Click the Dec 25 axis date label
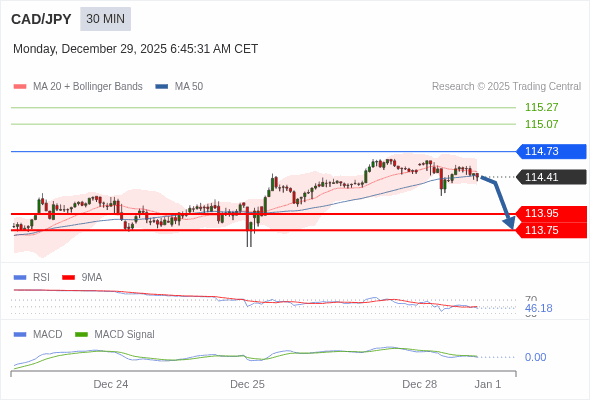Viewport: 590px width, 400px height. pyautogui.click(x=247, y=384)
